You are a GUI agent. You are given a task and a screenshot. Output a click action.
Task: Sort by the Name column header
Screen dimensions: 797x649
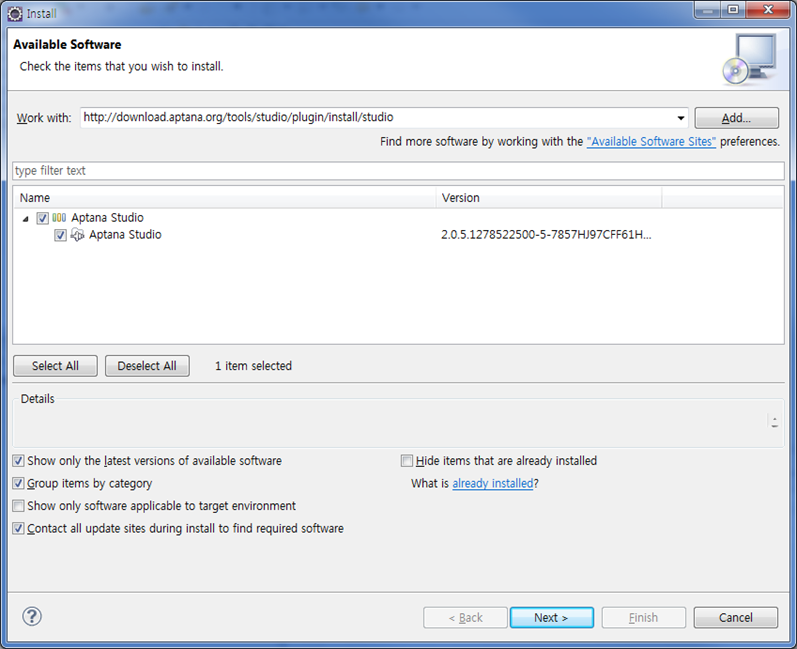click(x=224, y=198)
